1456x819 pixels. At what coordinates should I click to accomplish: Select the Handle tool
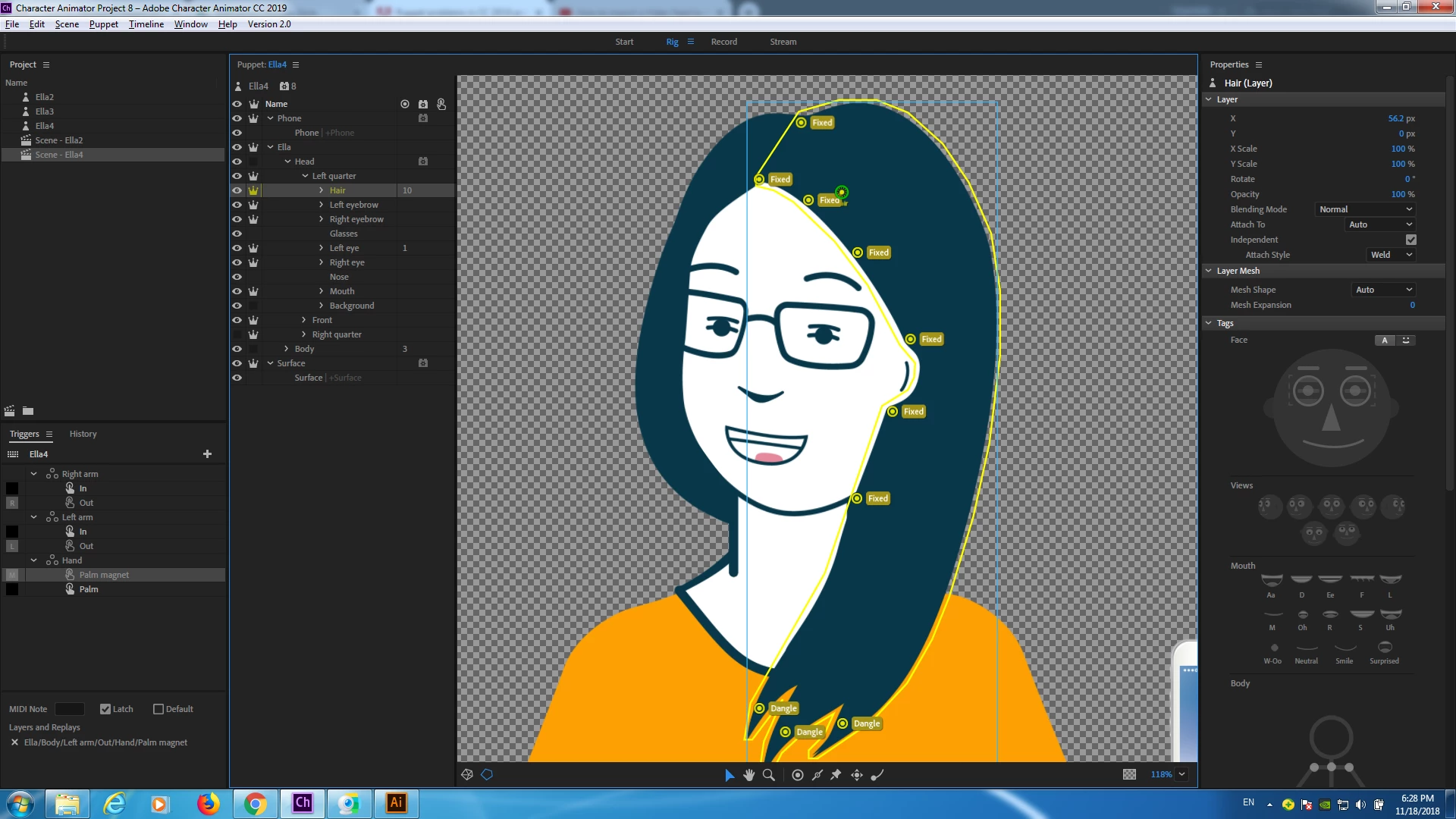(798, 775)
